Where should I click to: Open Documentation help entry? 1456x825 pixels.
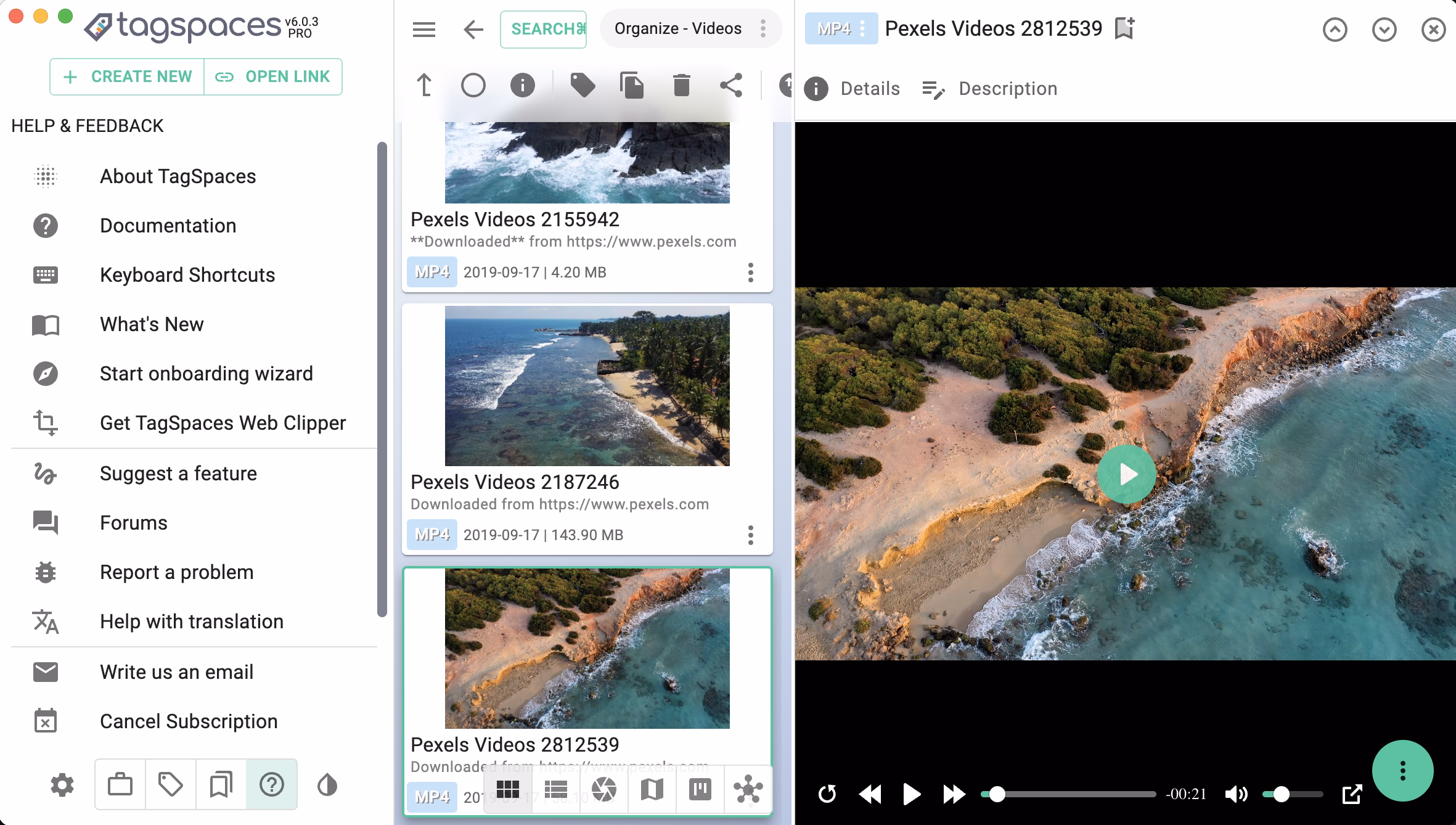(194, 226)
